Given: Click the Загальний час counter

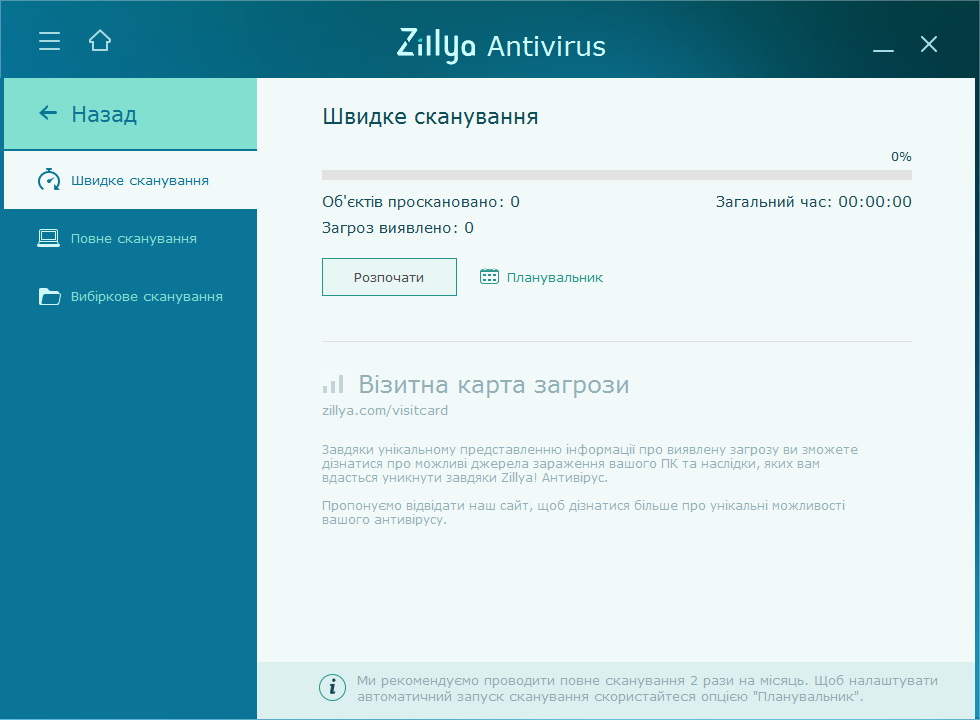Looking at the screenshot, I should 812,201.
